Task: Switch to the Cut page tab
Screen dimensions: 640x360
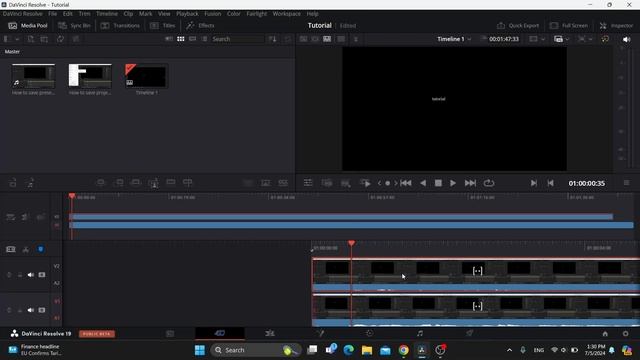Action: (x=220, y=333)
